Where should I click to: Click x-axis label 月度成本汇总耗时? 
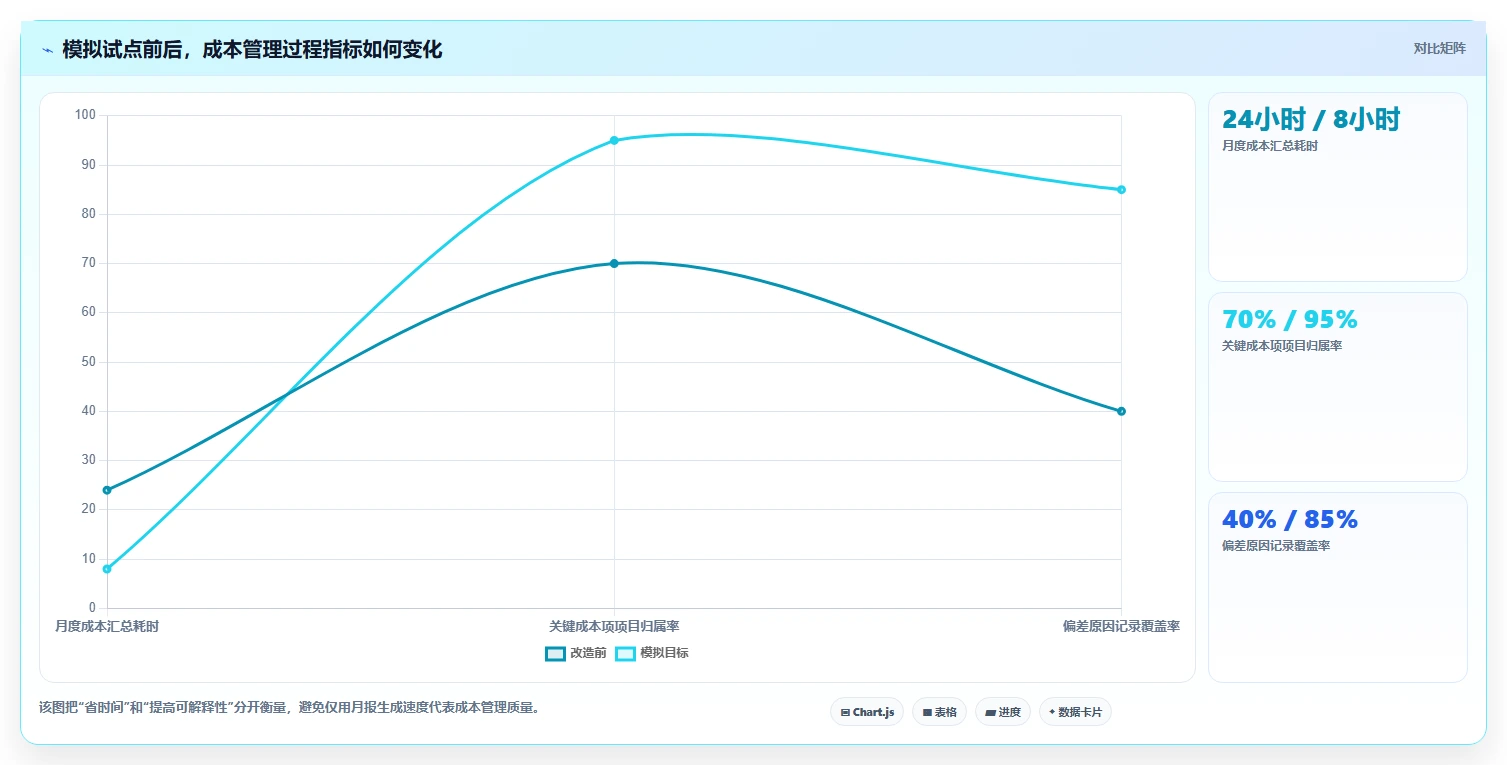pos(107,626)
